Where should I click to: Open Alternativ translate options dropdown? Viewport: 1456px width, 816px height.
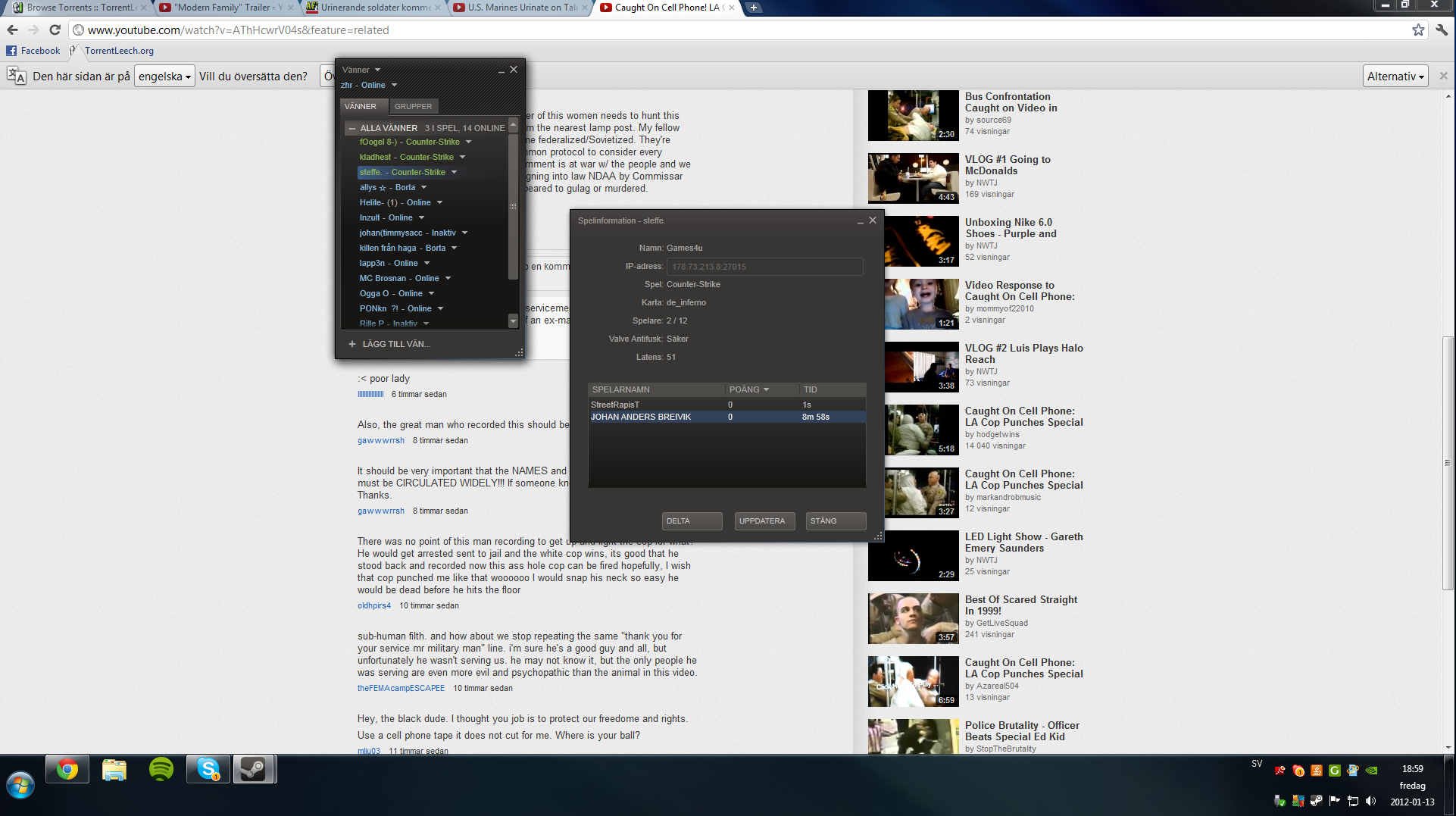point(1395,76)
